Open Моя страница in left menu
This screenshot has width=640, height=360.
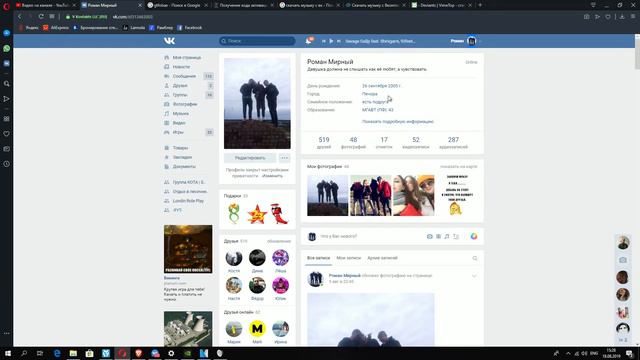(187, 58)
